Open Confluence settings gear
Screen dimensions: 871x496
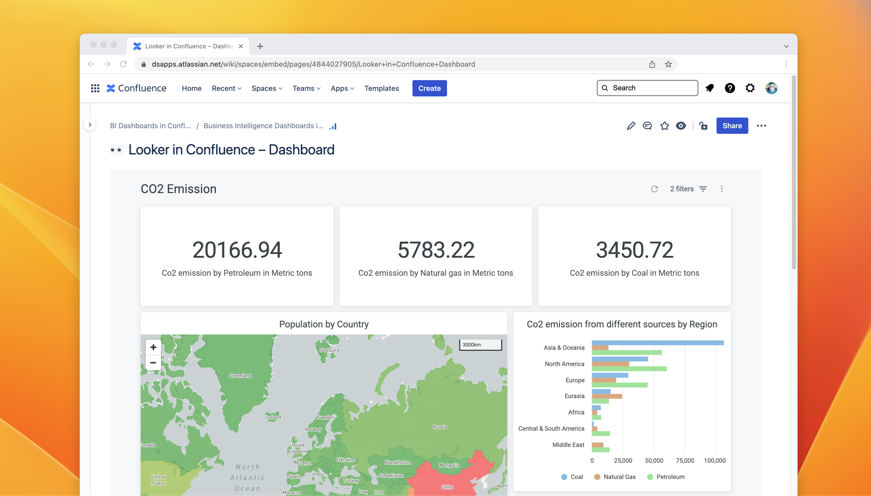pos(750,88)
